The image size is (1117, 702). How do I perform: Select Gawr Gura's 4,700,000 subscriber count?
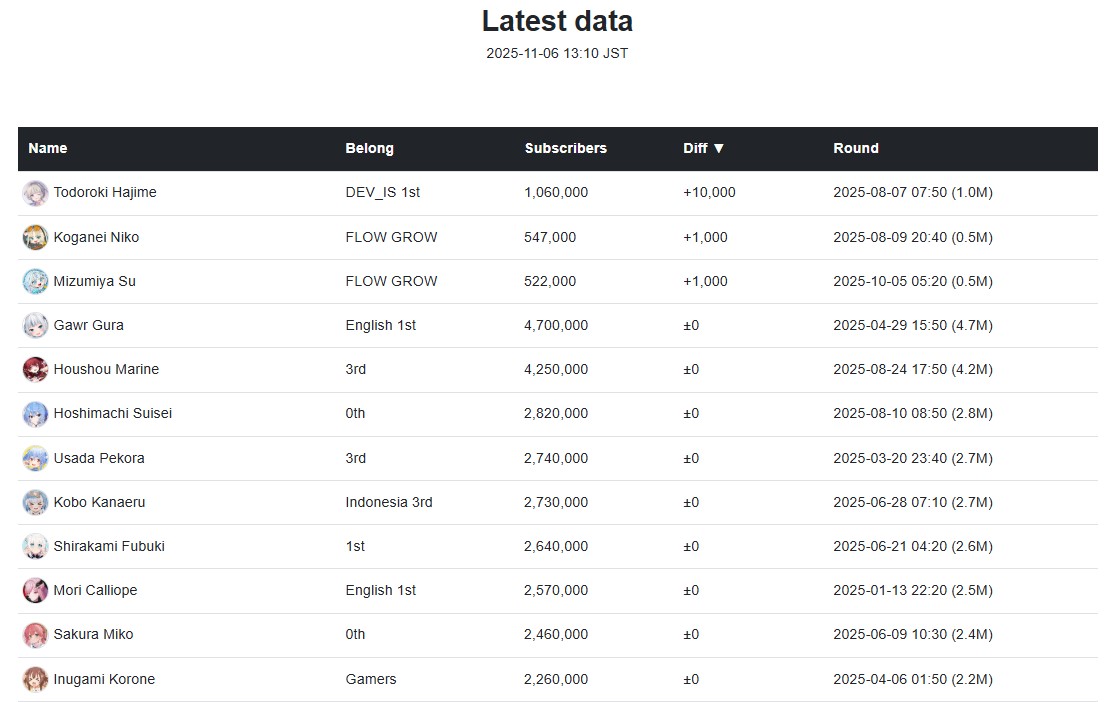pyautogui.click(x=556, y=325)
